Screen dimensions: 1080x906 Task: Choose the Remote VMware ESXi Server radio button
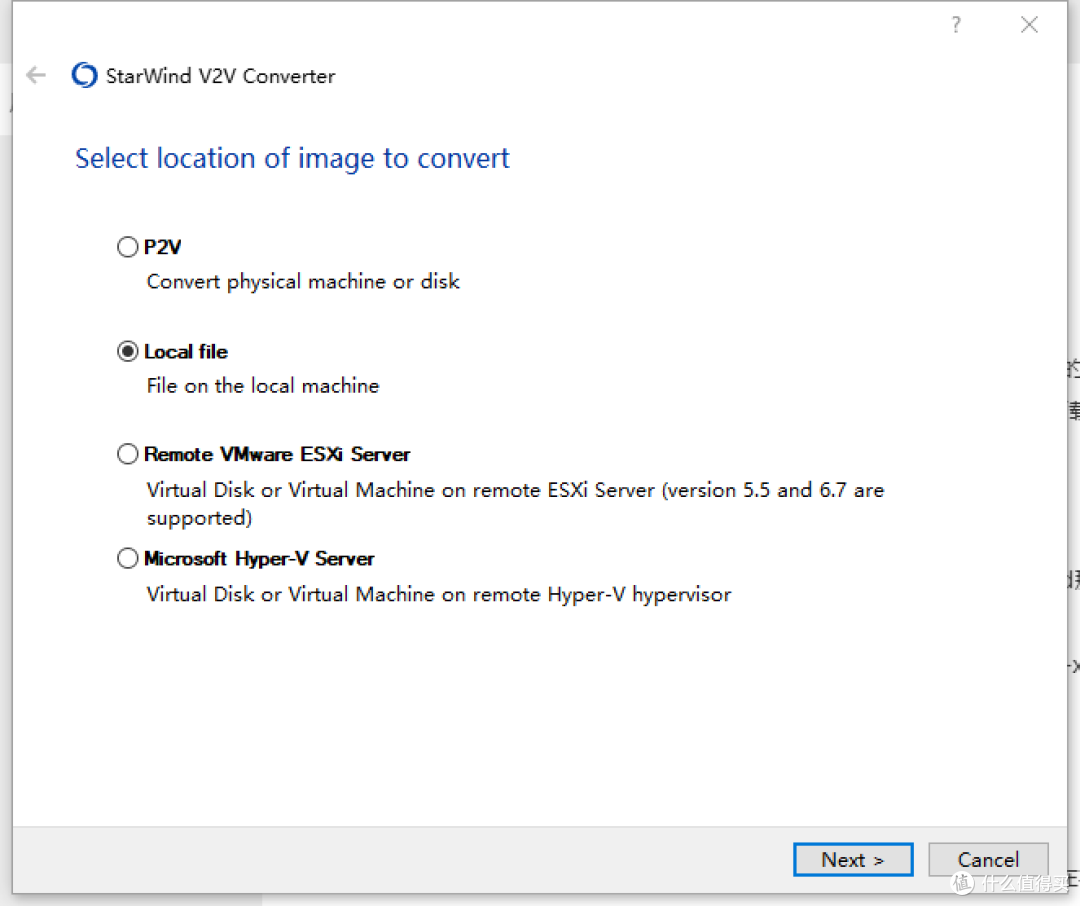(x=128, y=455)
